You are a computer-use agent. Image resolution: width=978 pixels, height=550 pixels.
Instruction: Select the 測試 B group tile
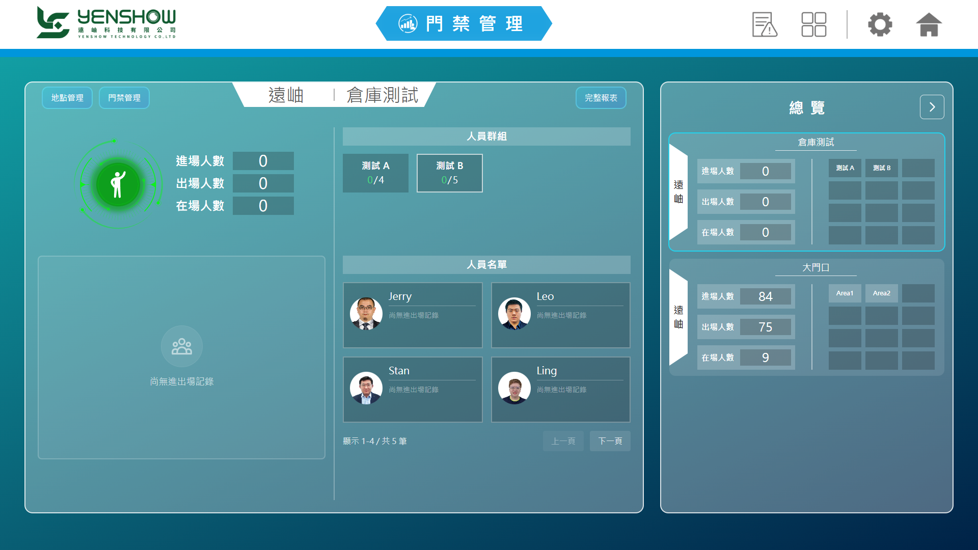[x=450, y=173]
